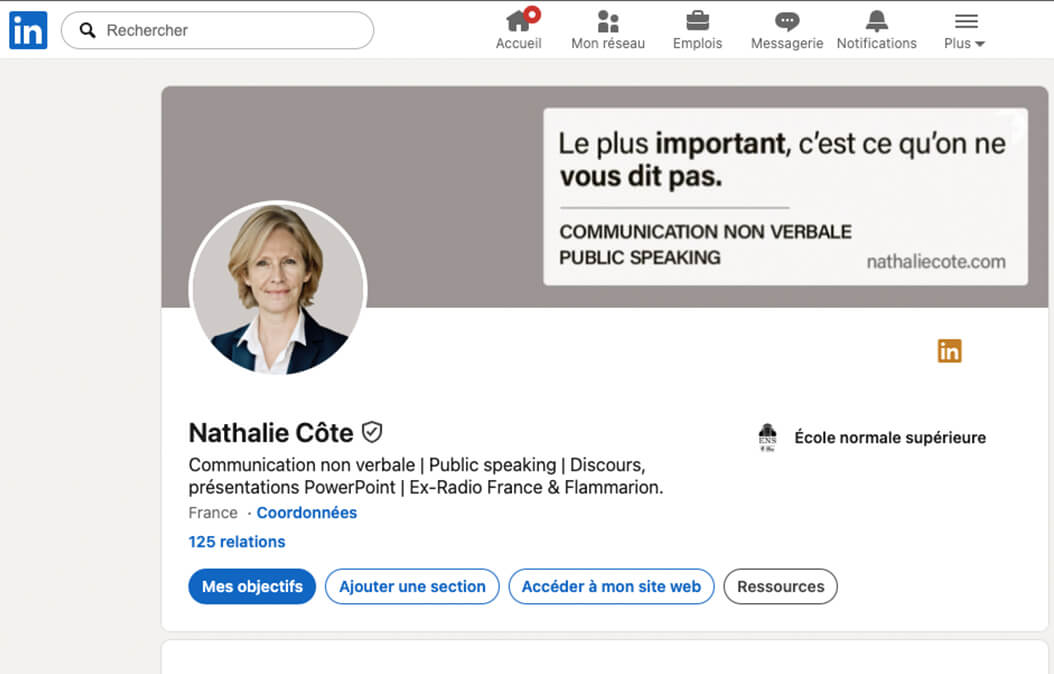Click the nathaliecote.com text in banner
The height and width of the screenshot is (674, 1054).
pyautogui.click(x=936, y=261)
